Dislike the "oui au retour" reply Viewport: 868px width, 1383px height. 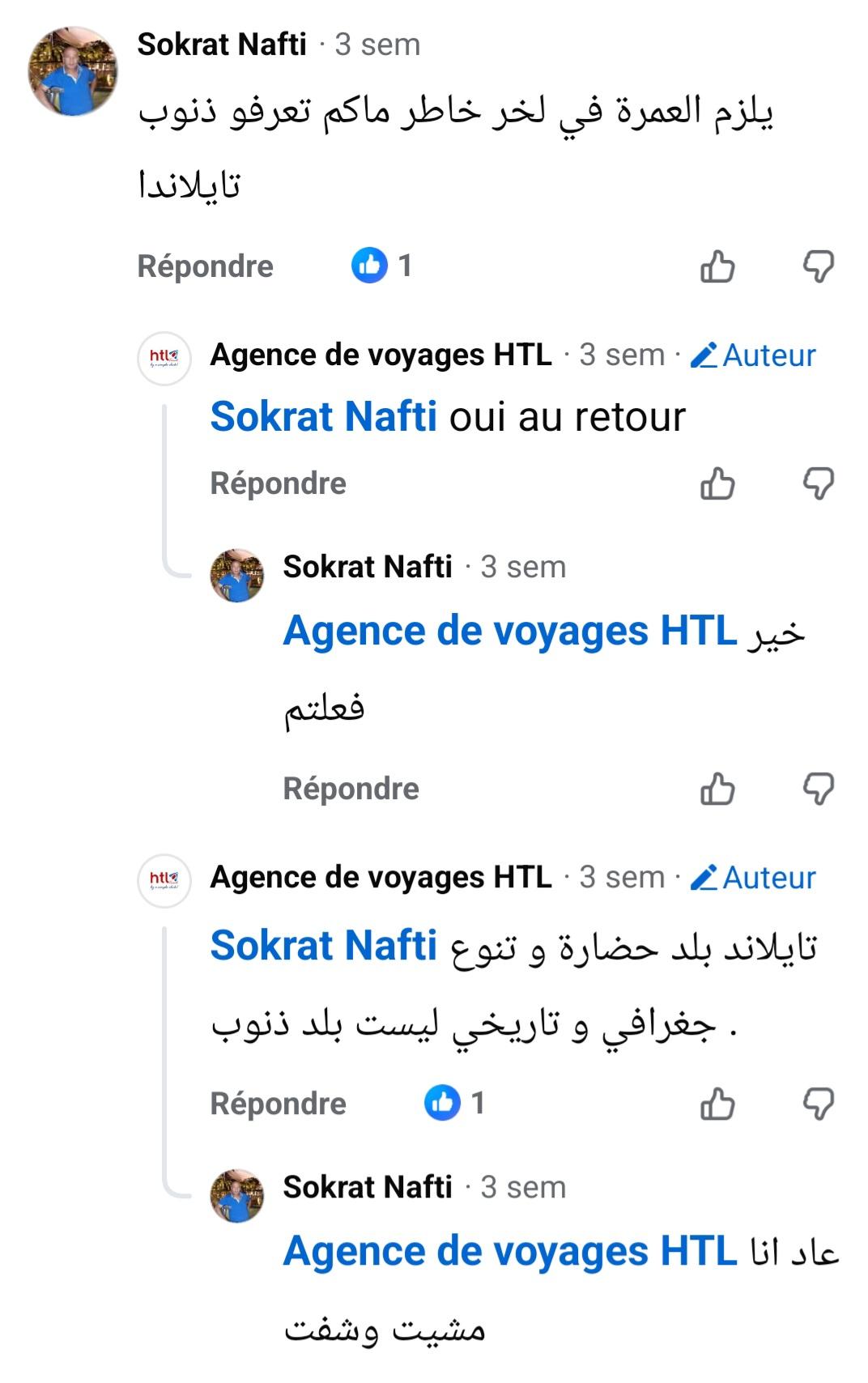tap(818, 483)
